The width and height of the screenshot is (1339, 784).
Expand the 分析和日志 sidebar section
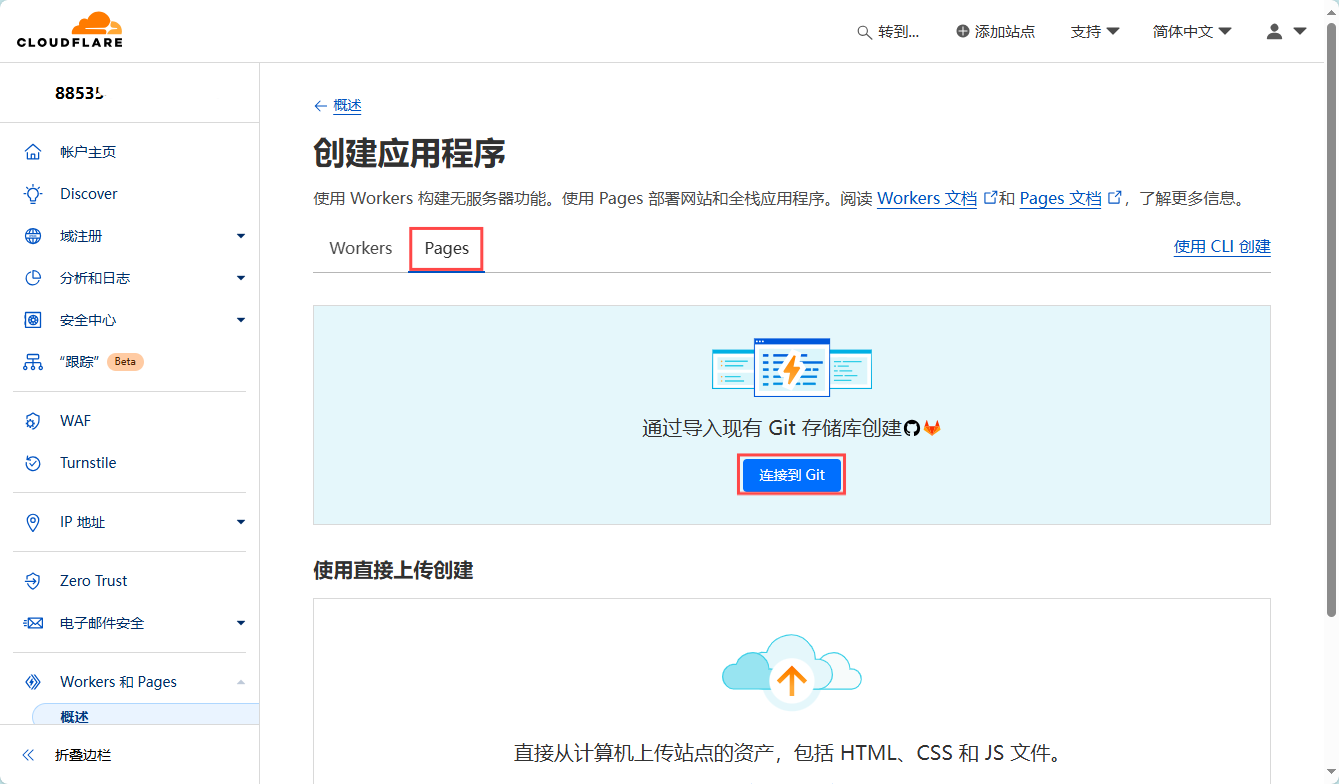[240, 278]
